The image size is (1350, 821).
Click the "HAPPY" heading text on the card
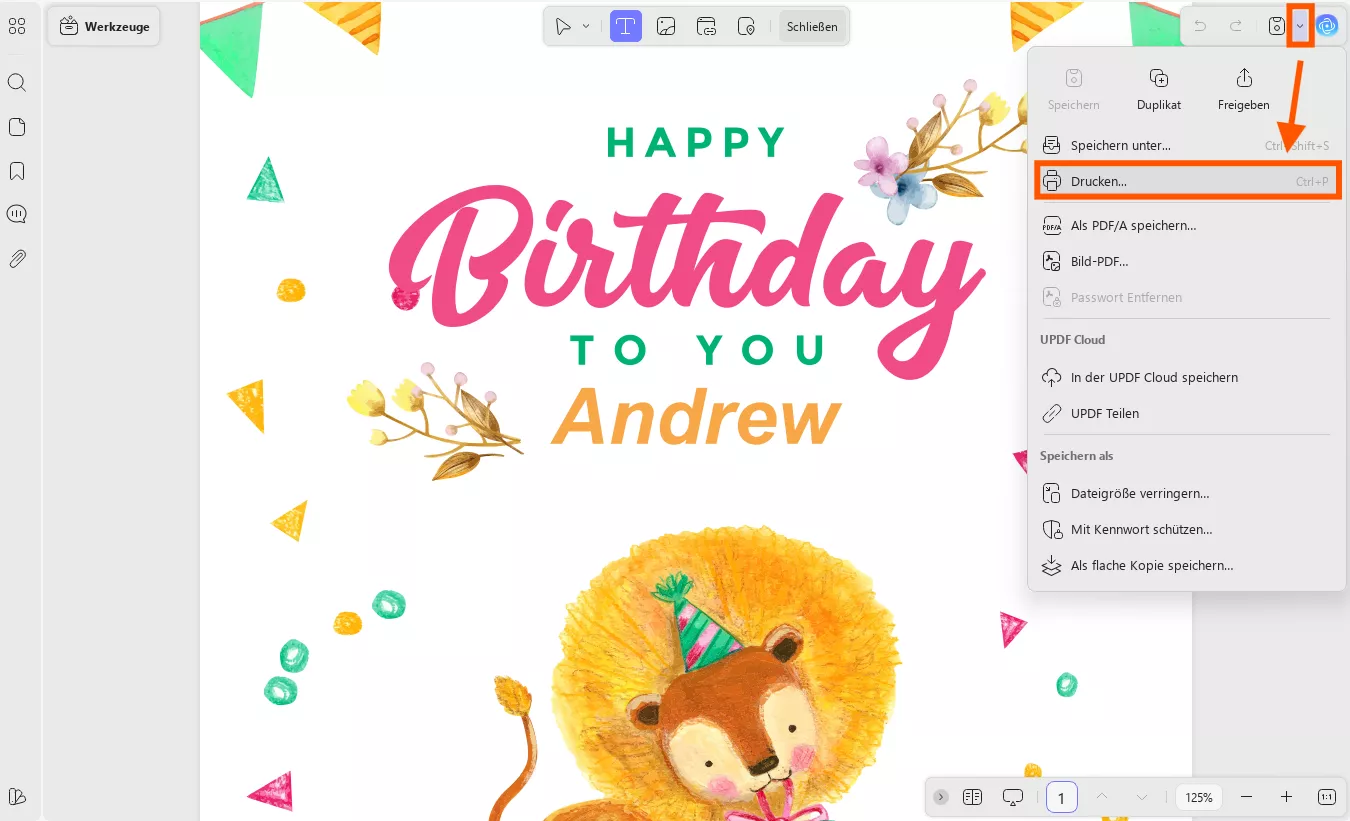click(696, 143)
